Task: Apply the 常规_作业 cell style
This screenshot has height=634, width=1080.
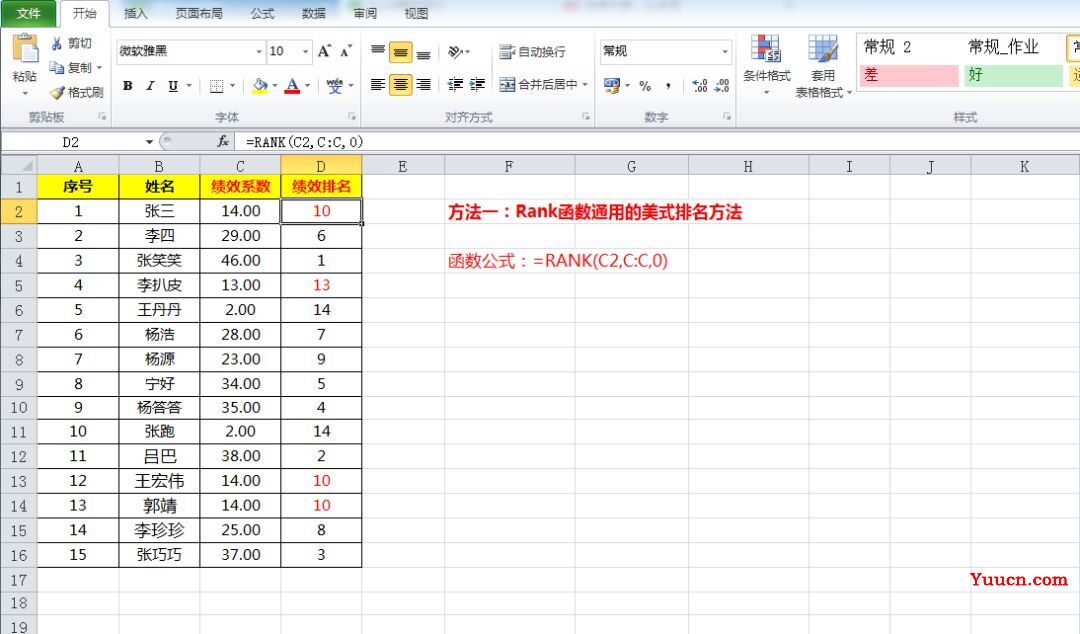Action: pos(1013,47)
